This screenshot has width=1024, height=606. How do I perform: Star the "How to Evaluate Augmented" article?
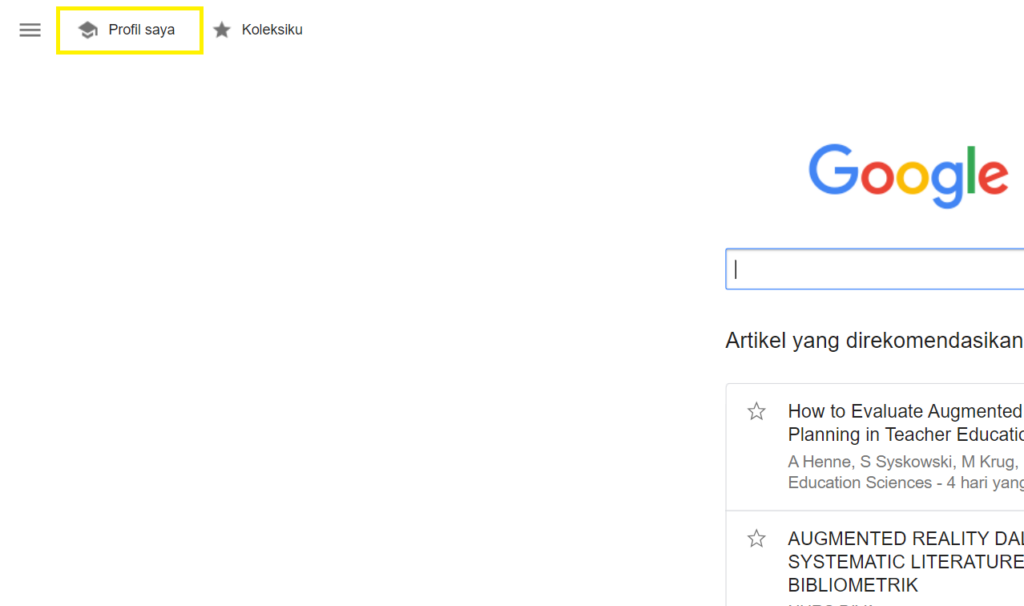coord(757,411)
